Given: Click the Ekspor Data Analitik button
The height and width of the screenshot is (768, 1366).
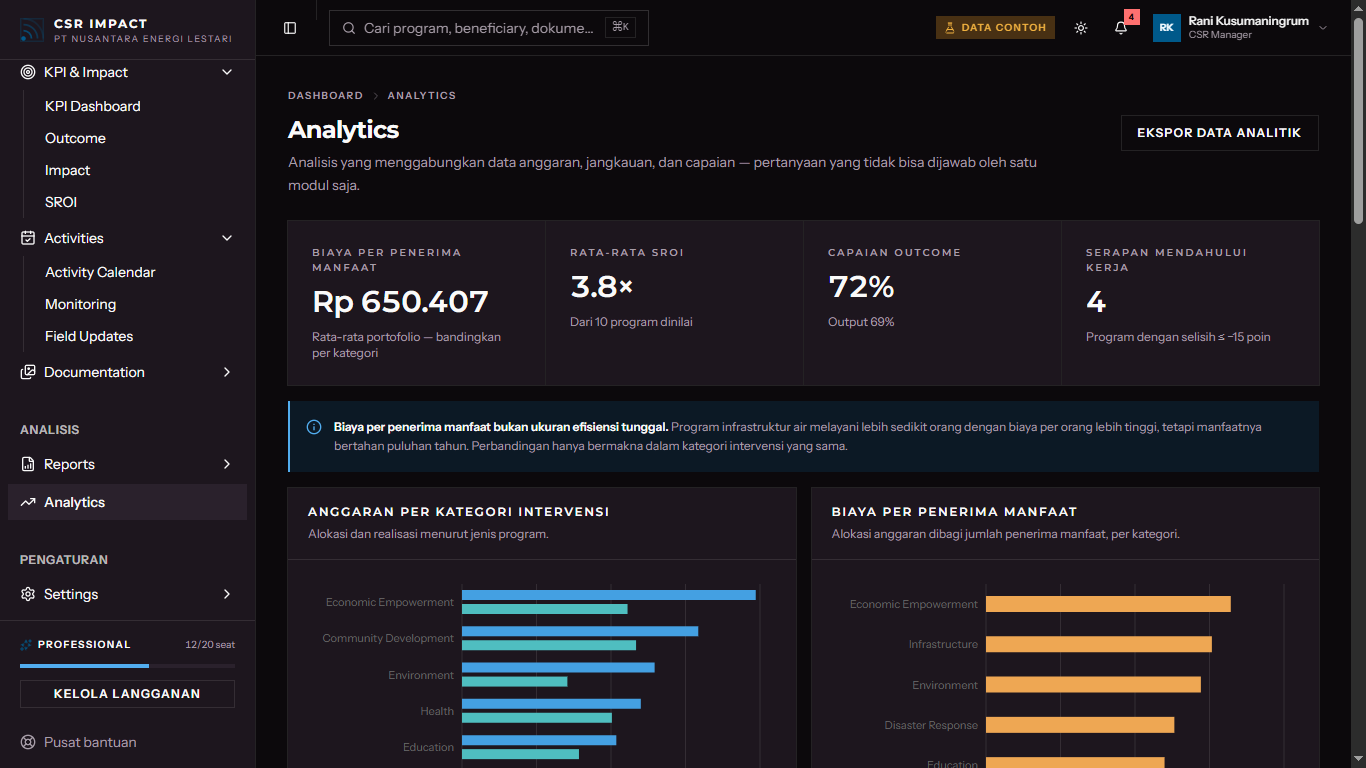Looking at the screenshot, I should [x=1219, y=133].
